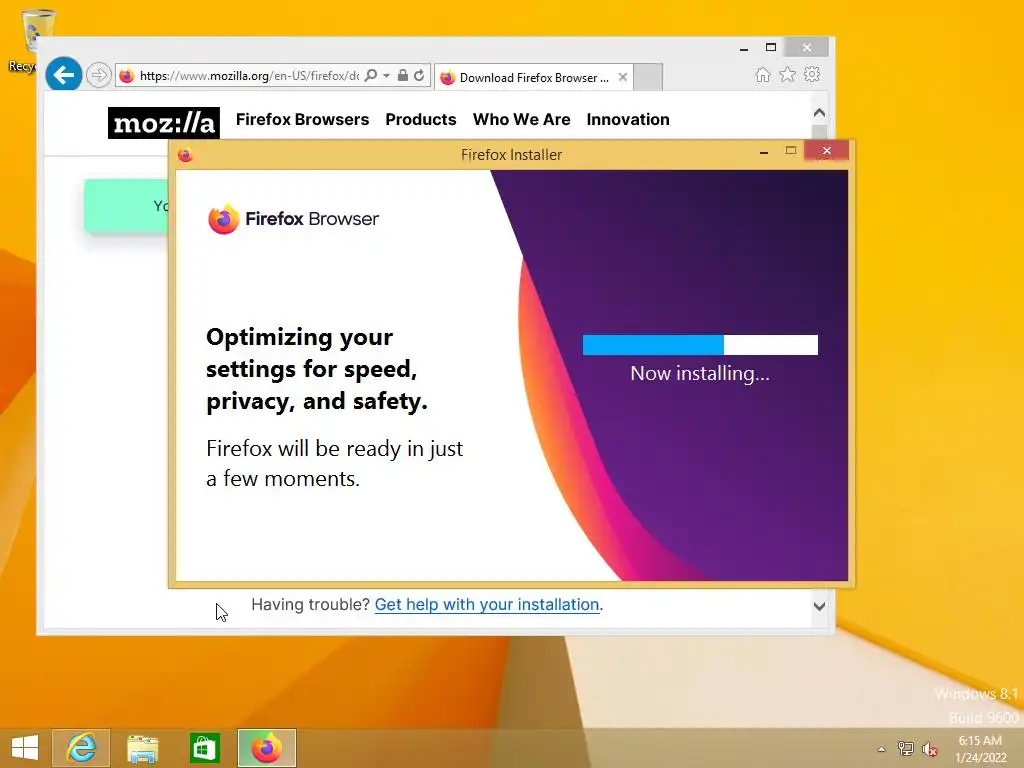1024x768 pixels.
Task: Click the Internet Explorer forward arrow
Action: (99, 75)
